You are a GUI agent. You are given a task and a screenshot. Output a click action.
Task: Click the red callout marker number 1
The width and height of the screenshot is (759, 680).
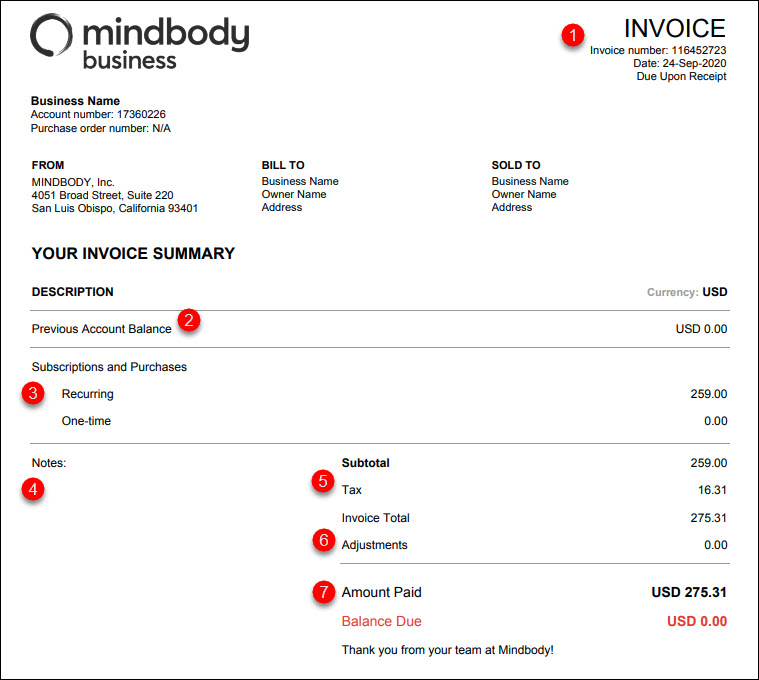click(573, 35)
